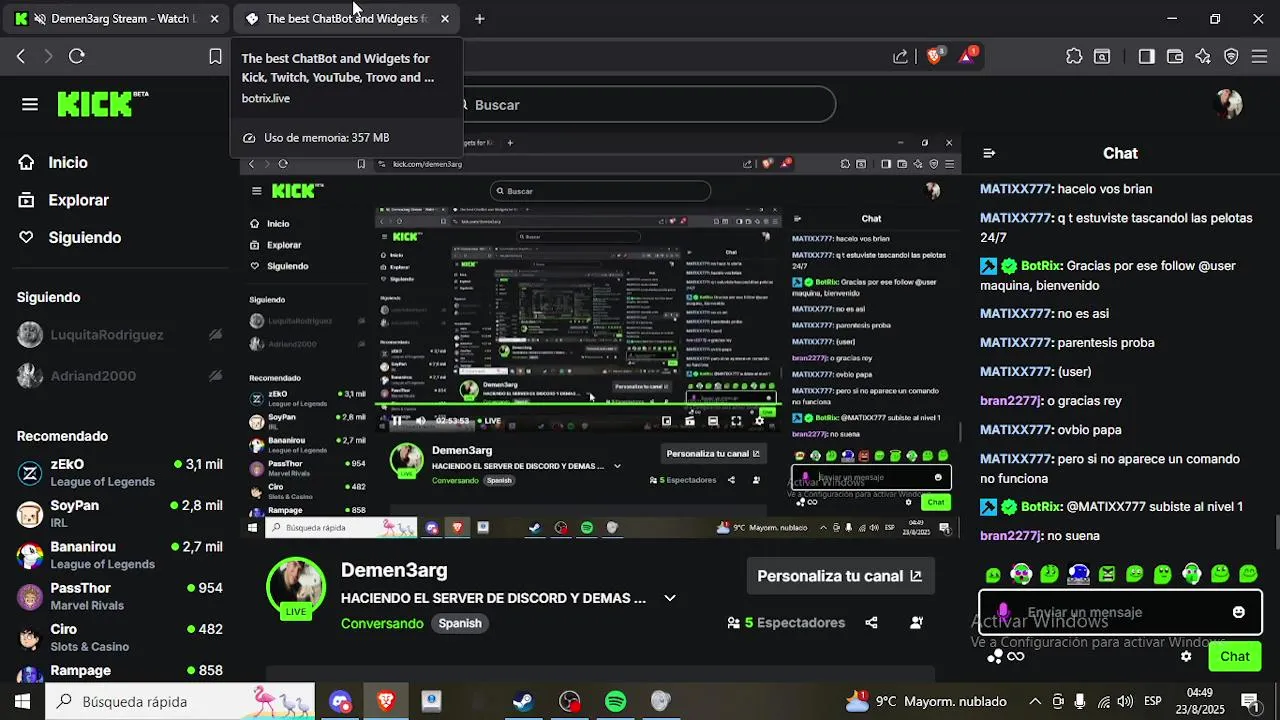Toggle notifications for LuquitaRodriguez
The height and width of the screenshot is (720, 1280).
pyautogui.click(x=215, y=334)
